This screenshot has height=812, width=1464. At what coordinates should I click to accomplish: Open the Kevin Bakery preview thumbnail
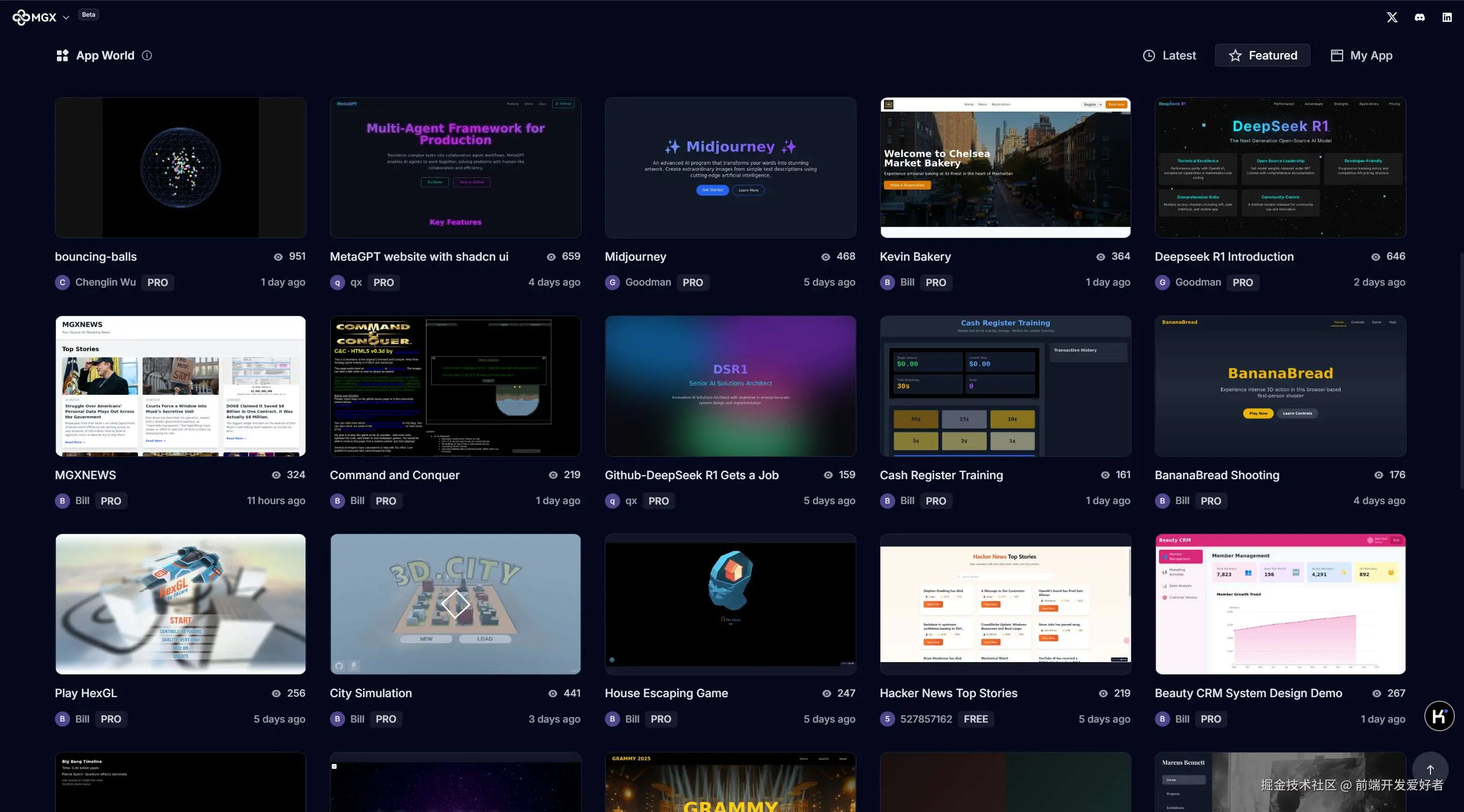point(1005,167)
